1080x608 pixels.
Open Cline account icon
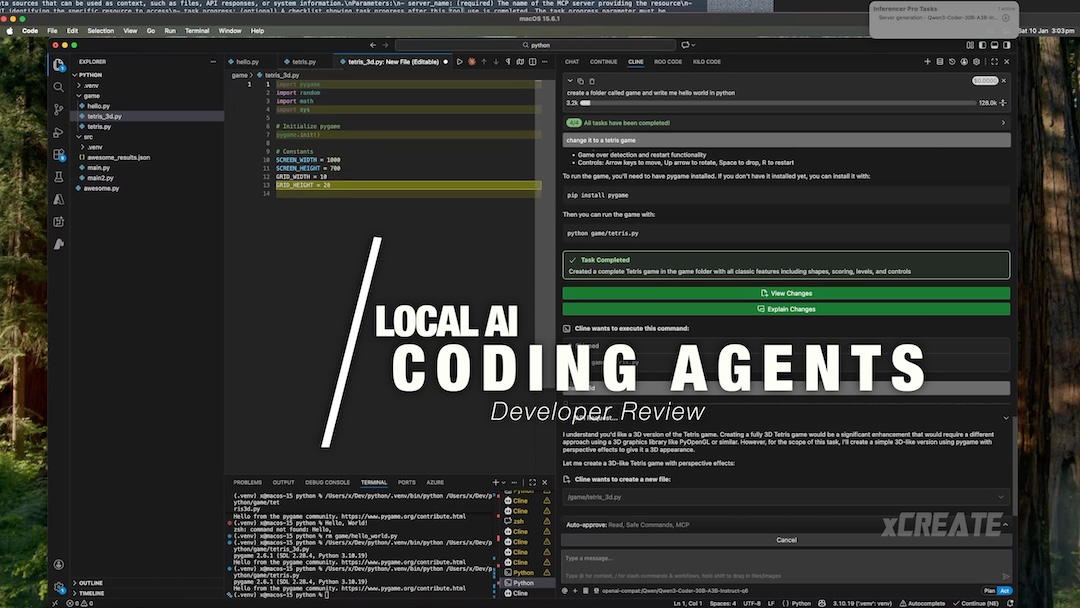(x=964, y=62)
